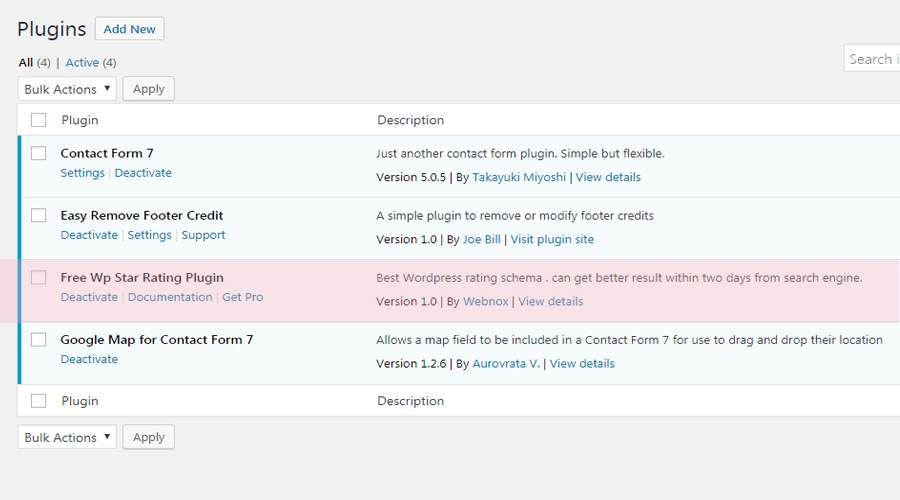Toggle select-all checkbox in table header
Viewport: 900px width, 500px height.
[x=38, y=120]
